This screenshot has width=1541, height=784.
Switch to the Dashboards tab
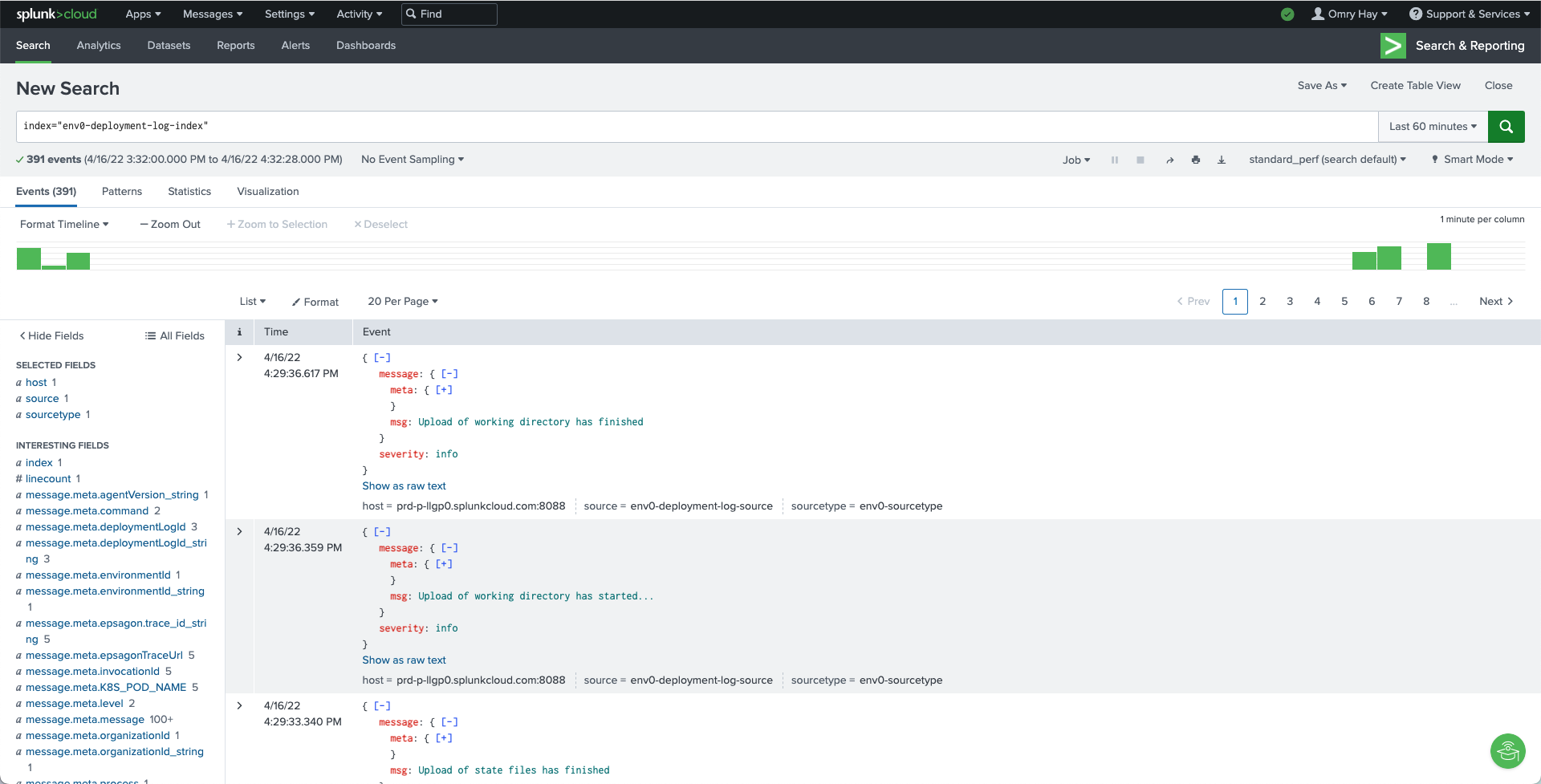tap(366, 46)
